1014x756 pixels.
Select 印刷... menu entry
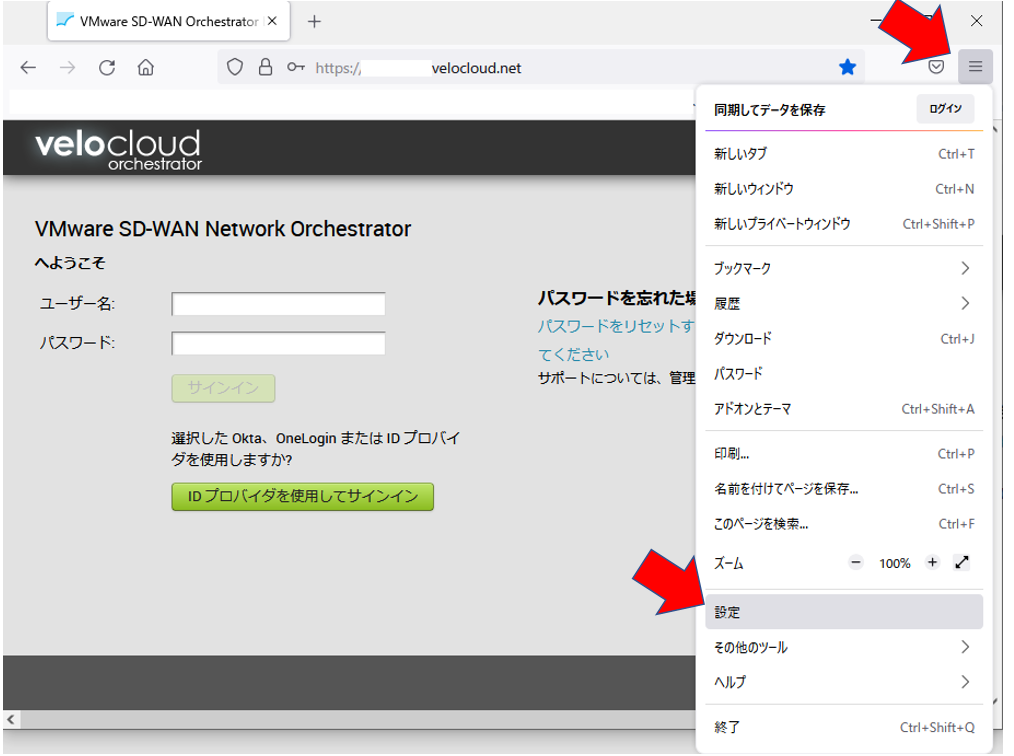point(844,454)
